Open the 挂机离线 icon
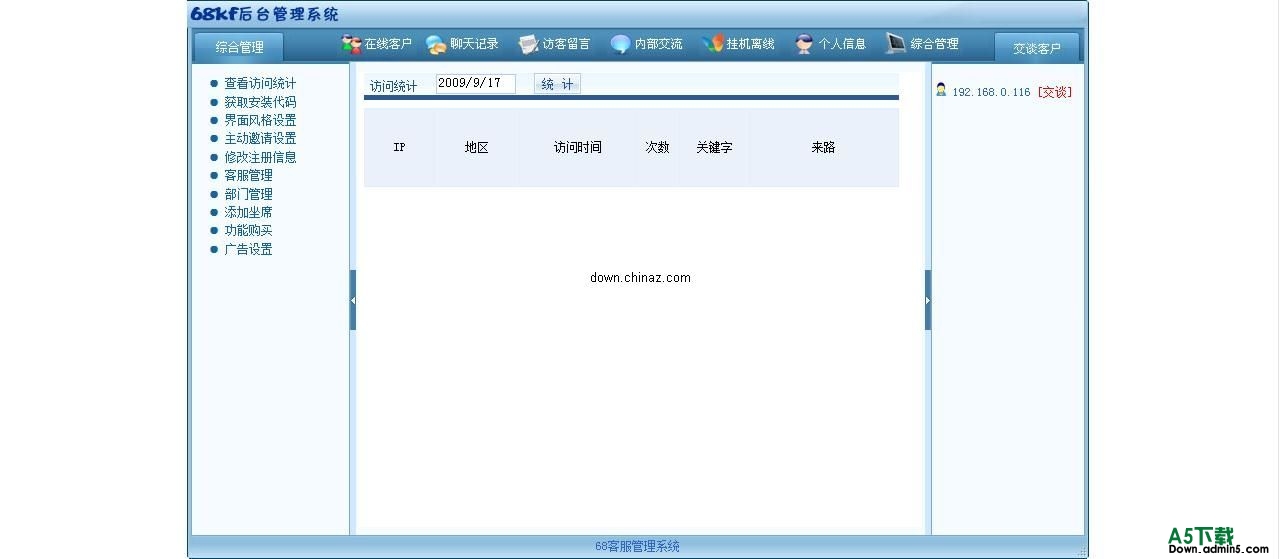Screen dimensions: 1280x559 tap(712, 44)
